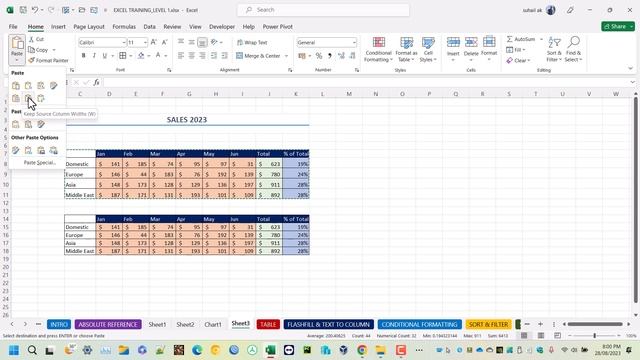
Task: Expand the Sort & Filter dropdown
Action: (554, 49)
